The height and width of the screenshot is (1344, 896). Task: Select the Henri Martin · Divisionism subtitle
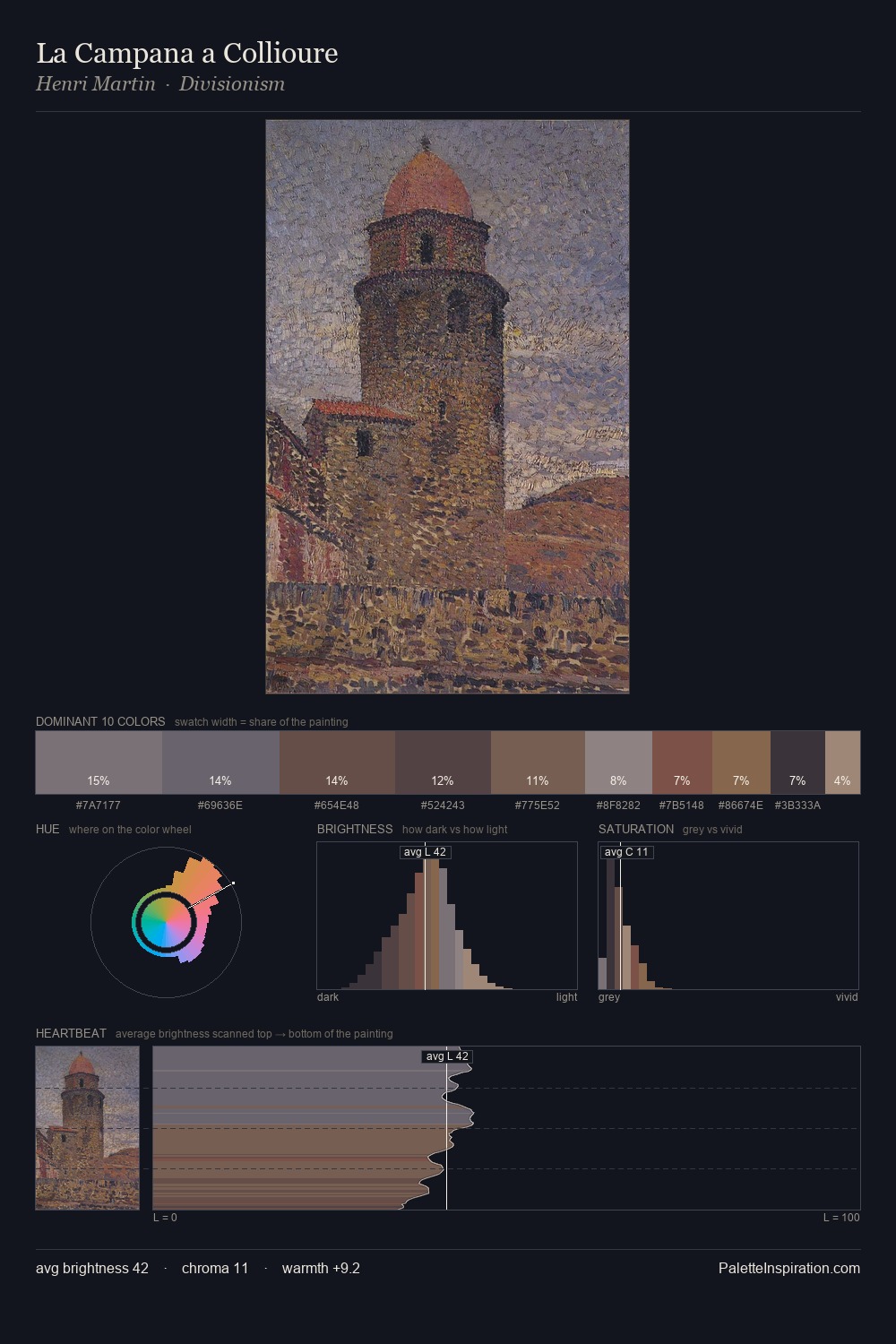click(x=160, y=84)
